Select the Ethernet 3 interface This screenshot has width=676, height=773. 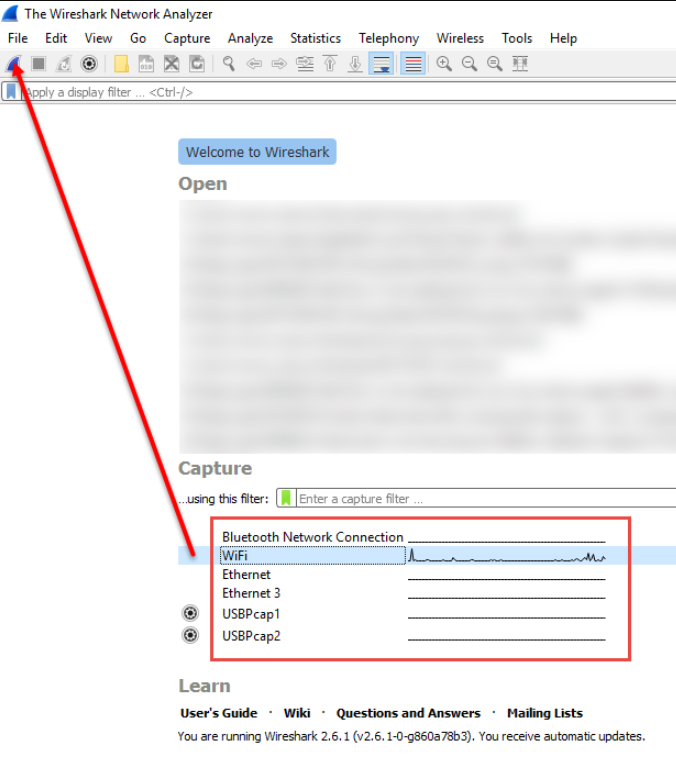(251, 593)
